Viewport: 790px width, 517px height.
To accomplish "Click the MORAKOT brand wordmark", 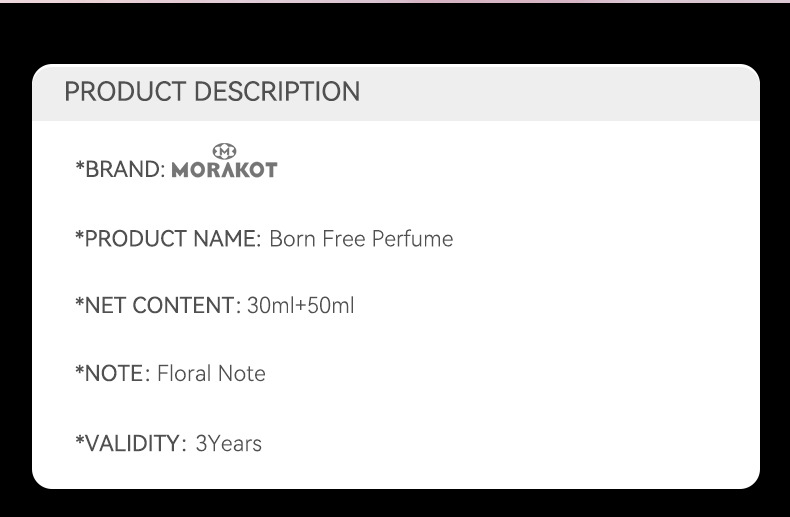I will click(224, 170).
